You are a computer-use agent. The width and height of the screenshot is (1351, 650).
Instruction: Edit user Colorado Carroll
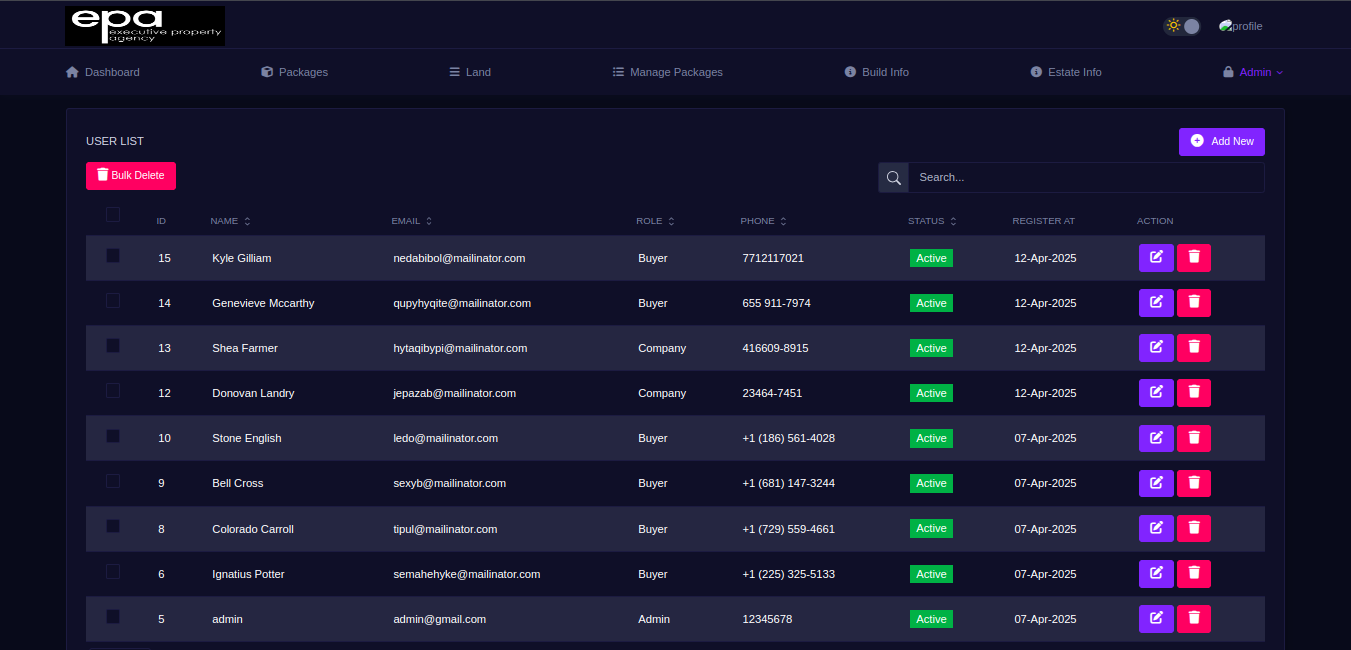(1156, 529)
